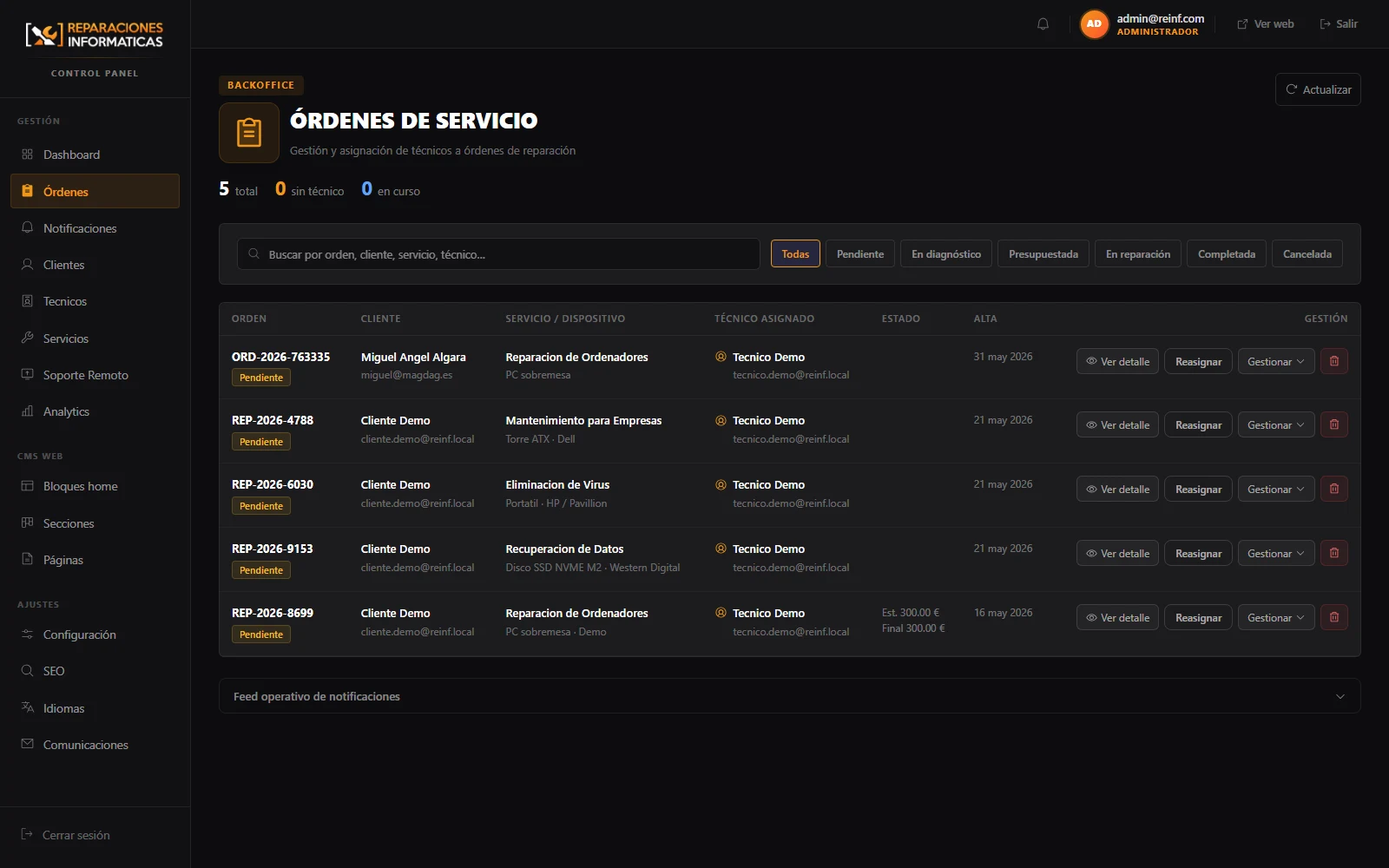The height and width of the screenshot is (868, 1389).
Task: Go to Notificaciones in sidebar
Action: 95,228
